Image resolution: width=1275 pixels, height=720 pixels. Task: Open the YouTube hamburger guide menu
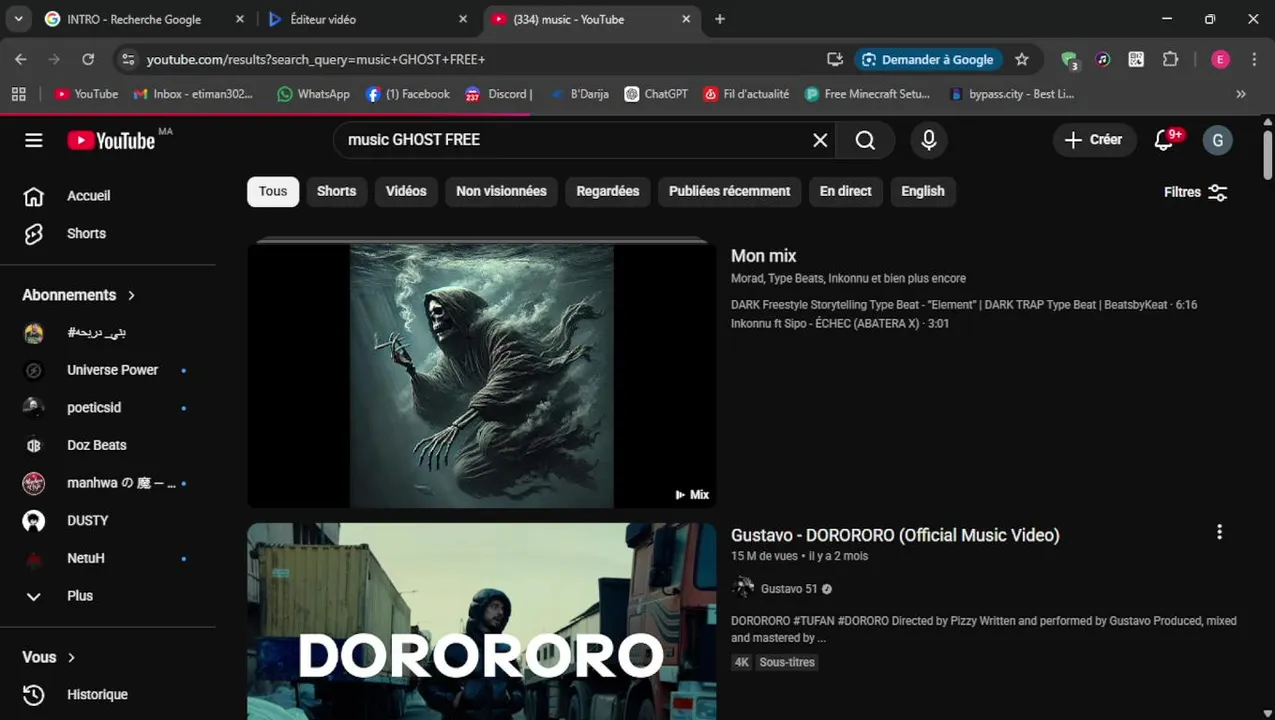[34, 140]
